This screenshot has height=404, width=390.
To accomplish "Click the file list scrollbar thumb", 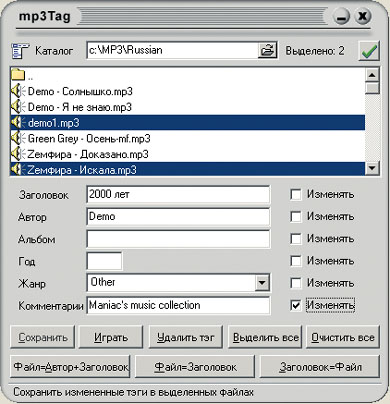I will [x=372, y=88].
